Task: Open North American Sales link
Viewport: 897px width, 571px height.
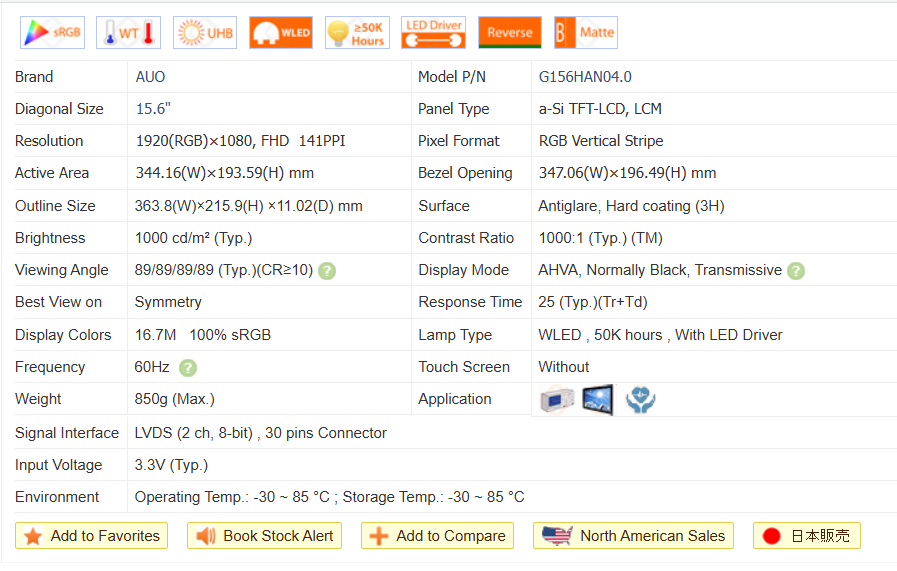Action: [634, 536]
